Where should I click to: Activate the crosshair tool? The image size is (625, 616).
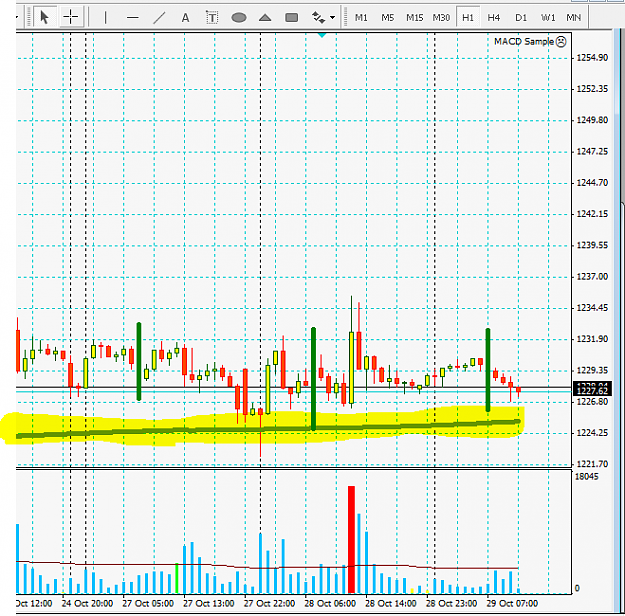coord(71,17)
